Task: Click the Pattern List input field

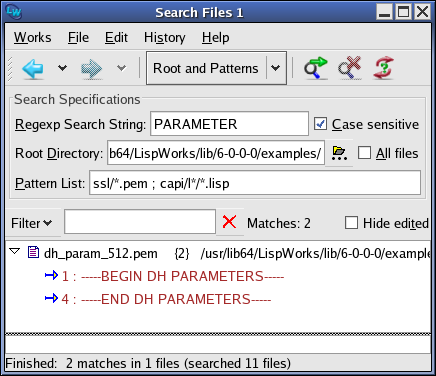Action: pos(255,183)
